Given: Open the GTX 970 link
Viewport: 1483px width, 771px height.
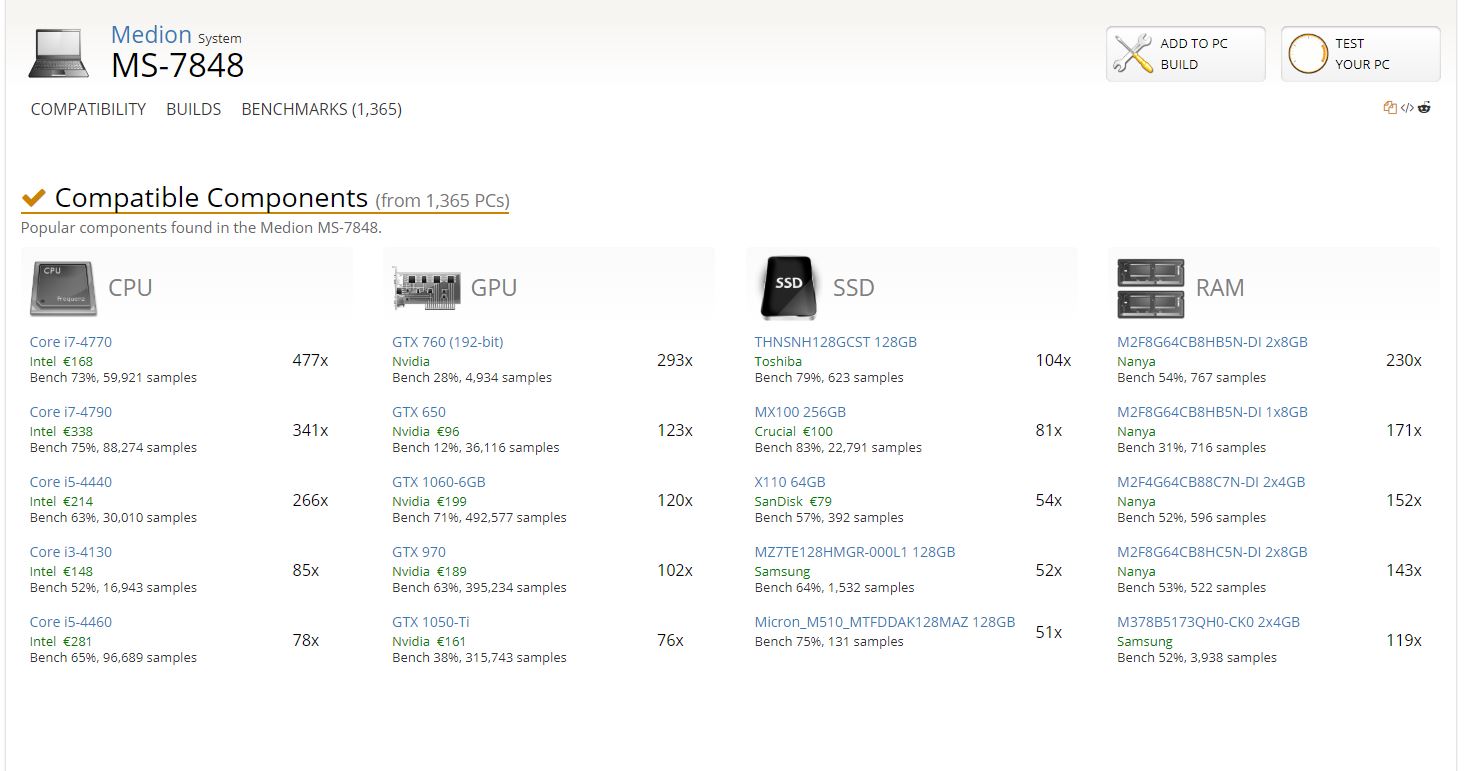Looking at the screenshot, I should (419, 552).
